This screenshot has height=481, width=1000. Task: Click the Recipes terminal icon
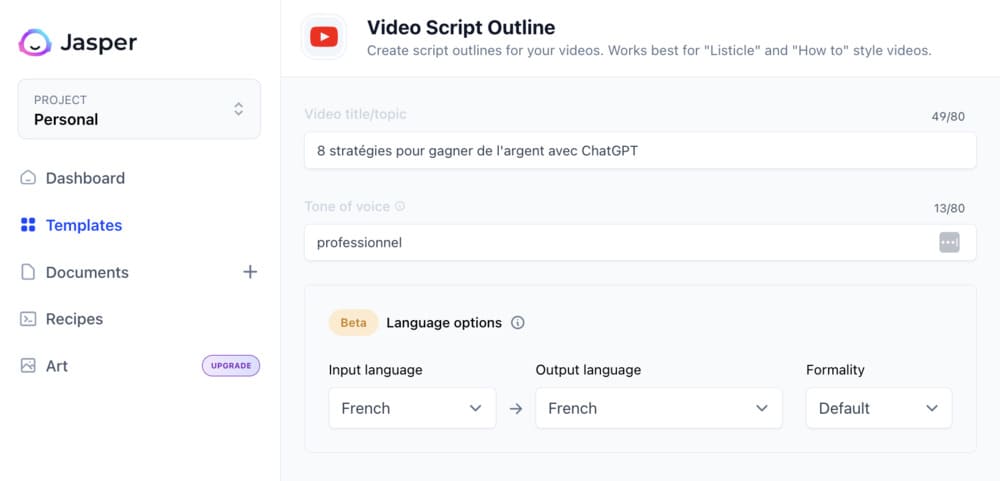[28, 319]
